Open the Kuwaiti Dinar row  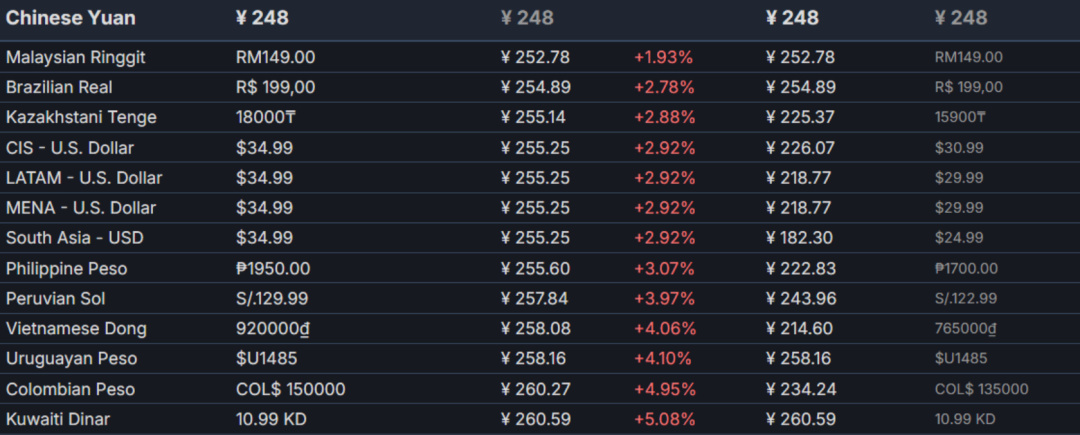(58, 419)
